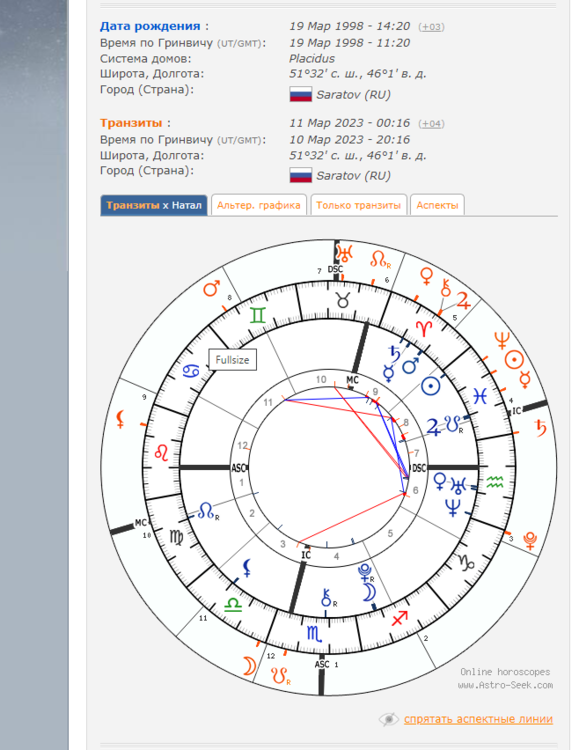Click the Virgo sign glyph
Image resolution: width=579 pixels, height=750 pixels.
click(x=176, y=537)
